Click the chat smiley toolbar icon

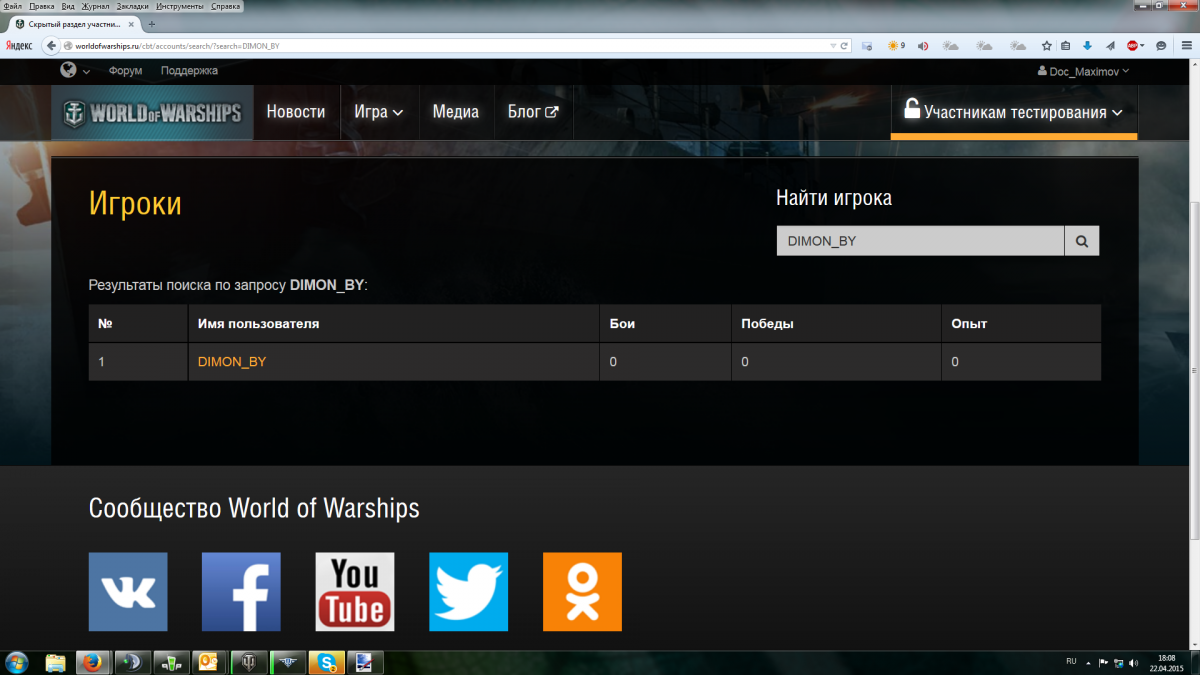click(1161, 46)
